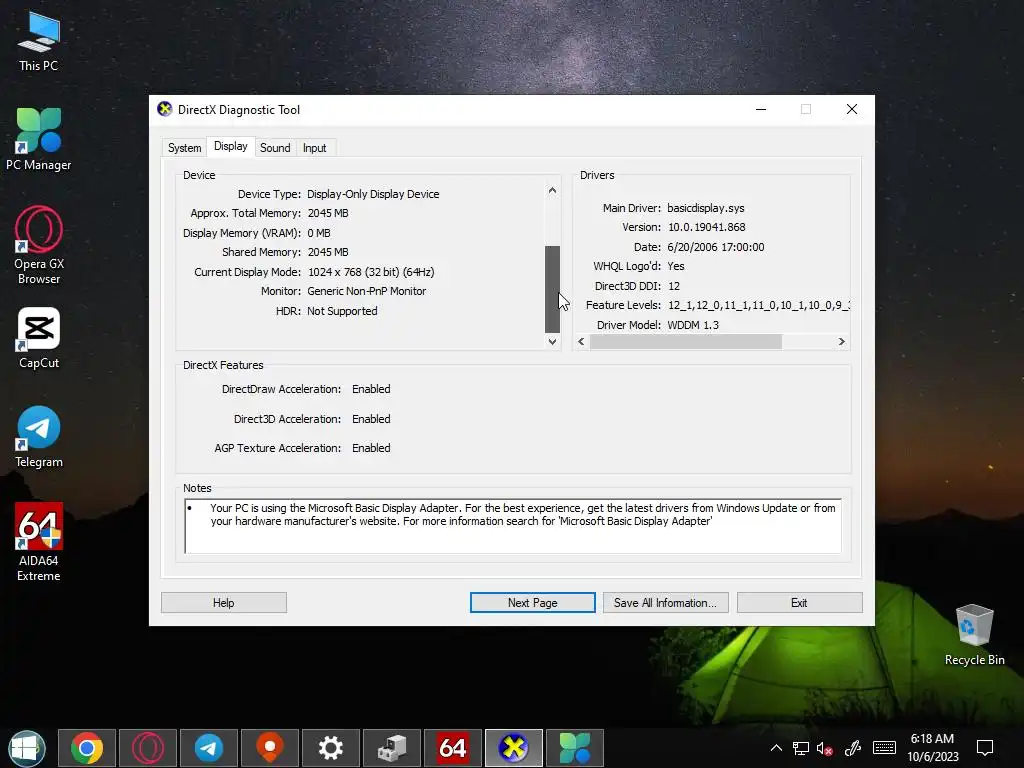Screen dimensions: 1024x768
Task: Open AIDA64 from the taskbar
Action: coord(453,748)
